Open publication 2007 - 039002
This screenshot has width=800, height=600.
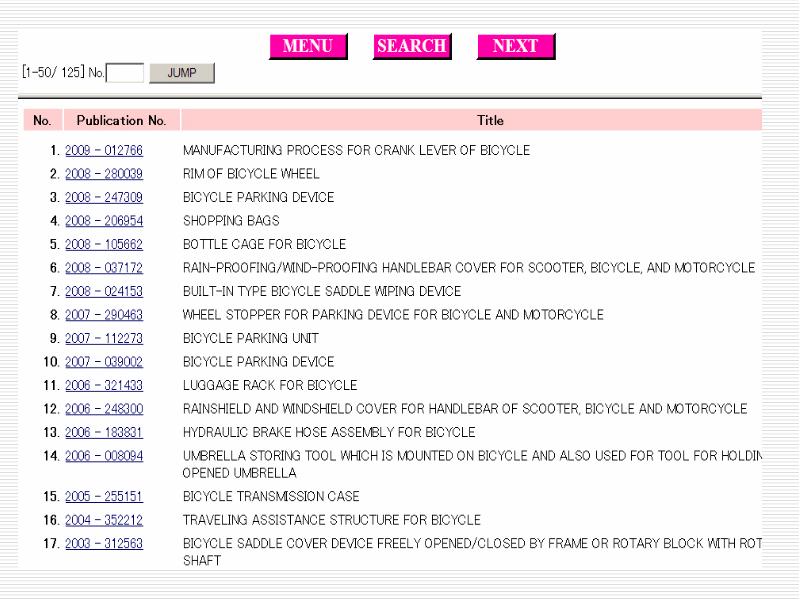pyautogui.click(x=103, y=362)
